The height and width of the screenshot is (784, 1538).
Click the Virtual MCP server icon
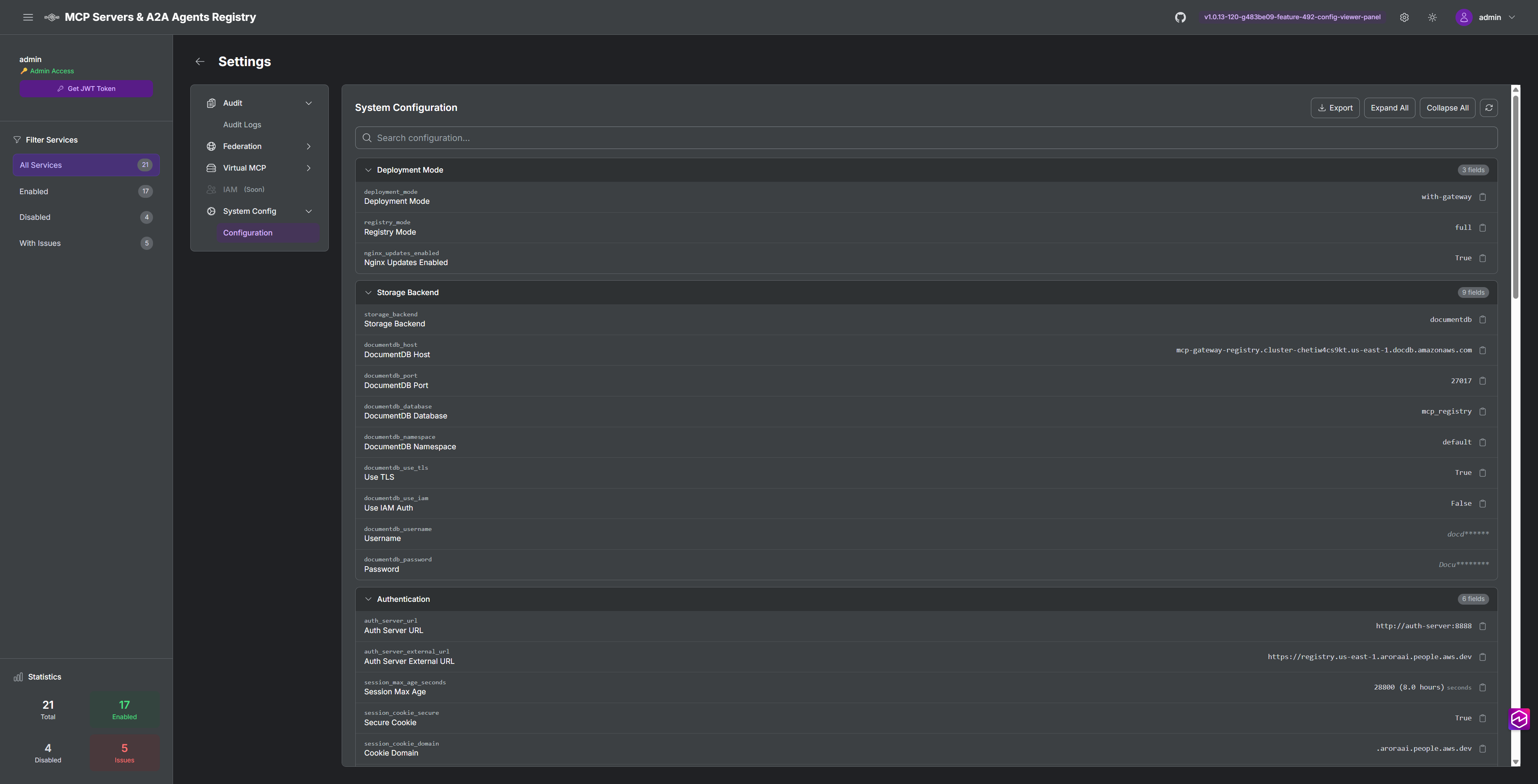(x=211, y=168)
